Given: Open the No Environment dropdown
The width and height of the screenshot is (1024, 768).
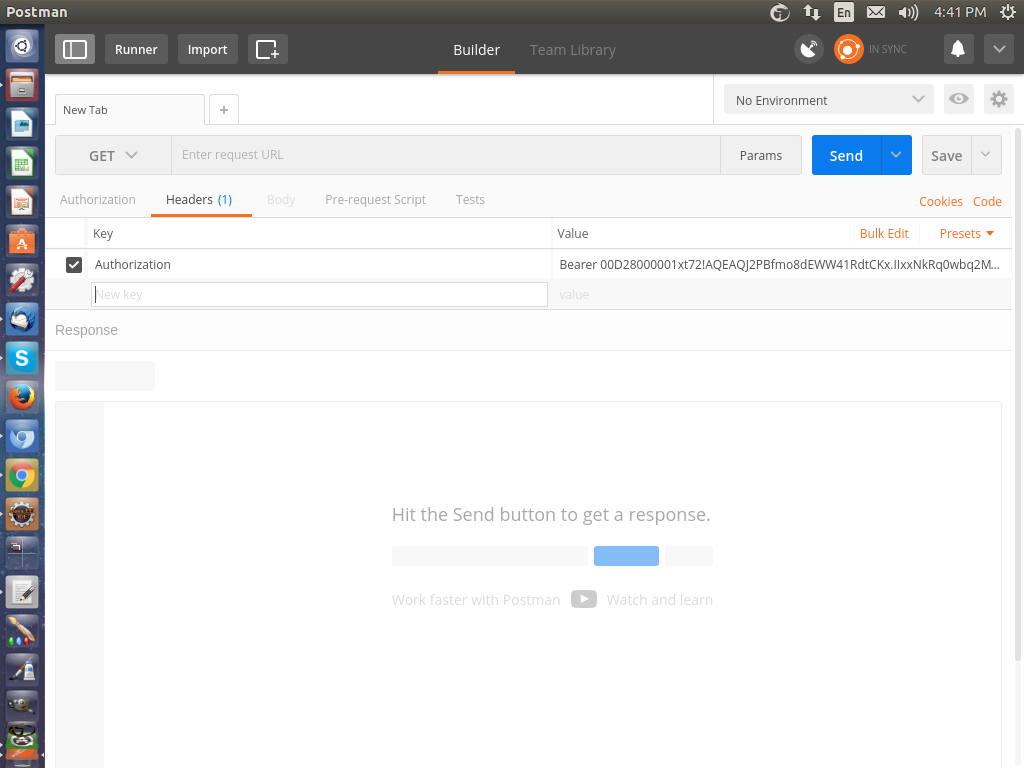Looking at the screenshot, I should pos(829,100).
